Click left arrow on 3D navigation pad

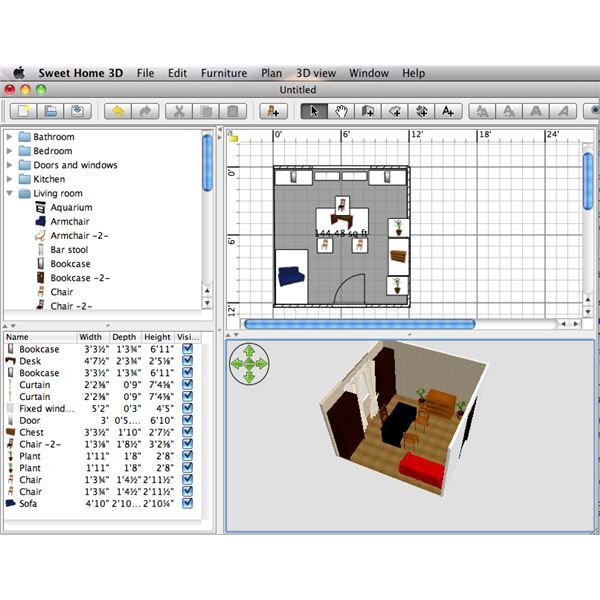click(x=236, y=363)
